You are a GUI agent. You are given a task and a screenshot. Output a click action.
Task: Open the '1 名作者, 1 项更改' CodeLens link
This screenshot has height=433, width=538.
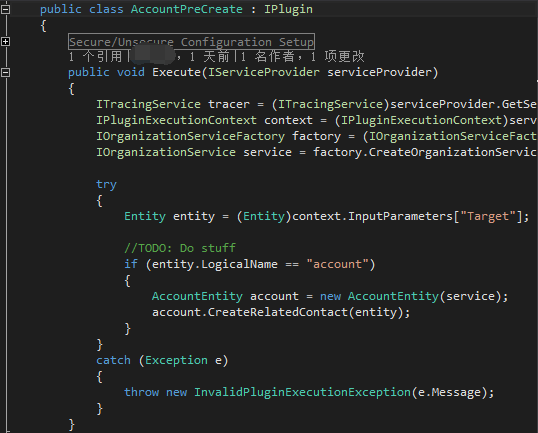click(x=303, y=57)
